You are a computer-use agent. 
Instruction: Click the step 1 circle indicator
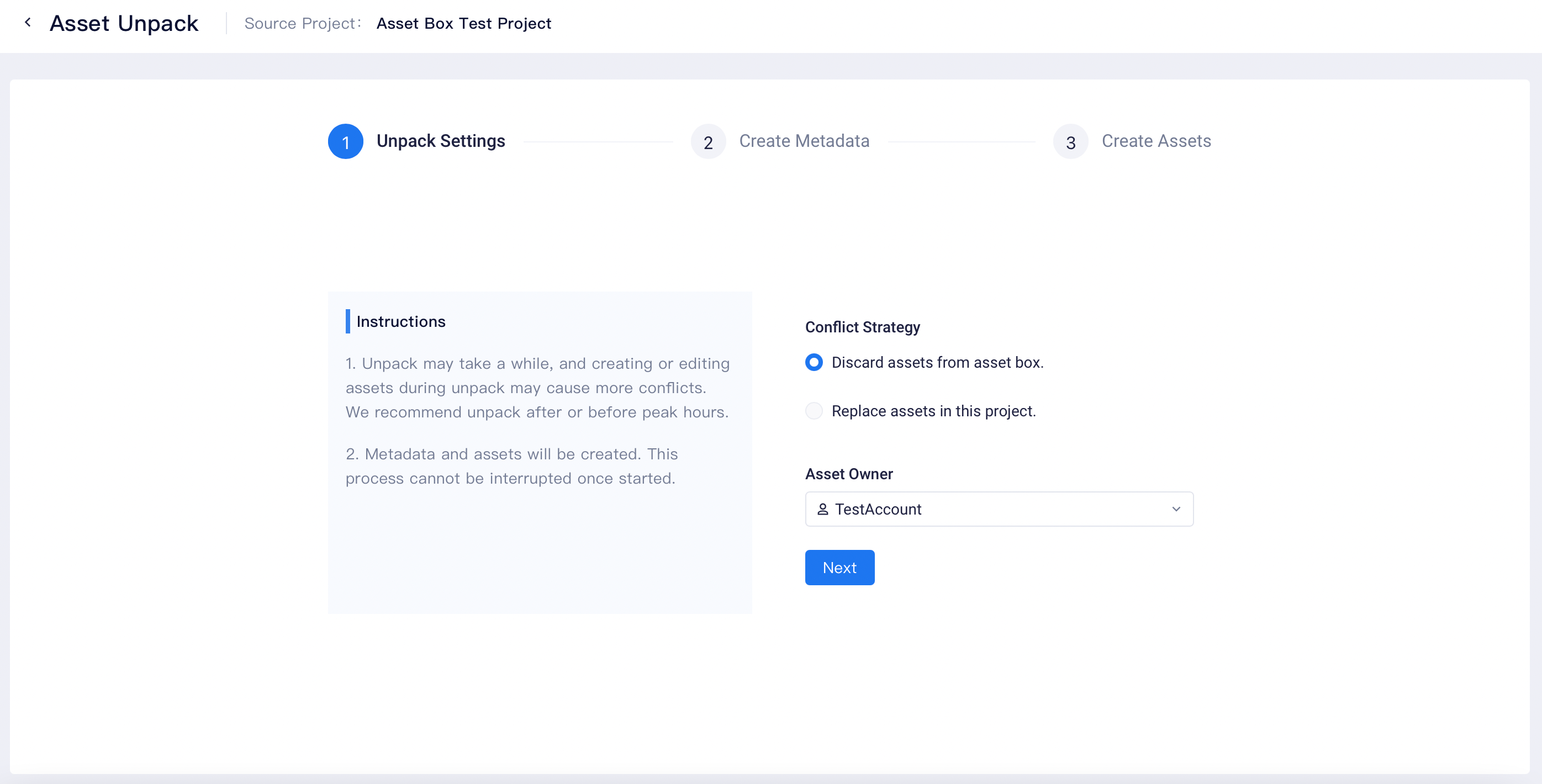click(x=345, y=141)
